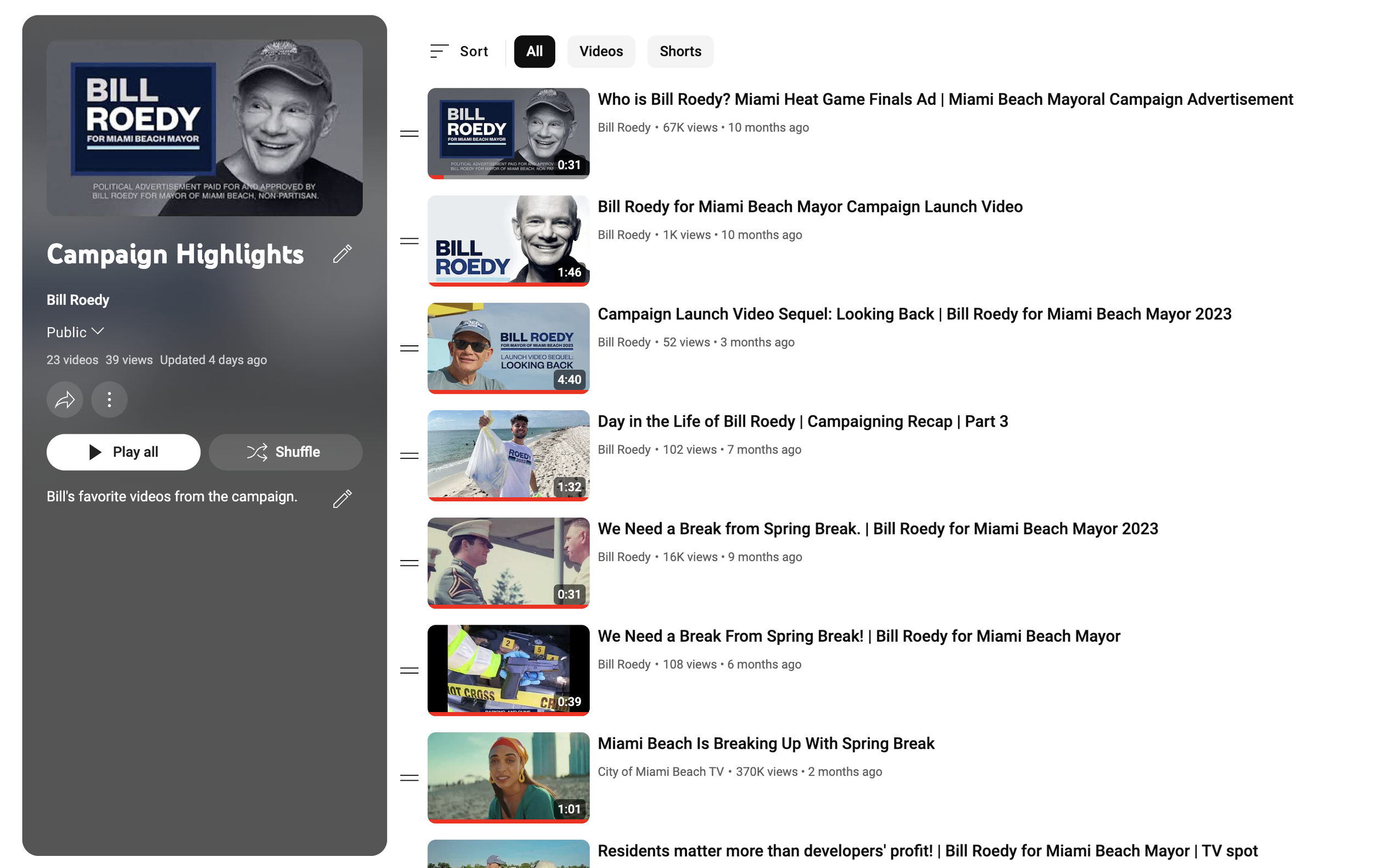Open Spring Break 0:31 officer thumbnail
This screenshot has height=868, width=1373.
point(508,563)
